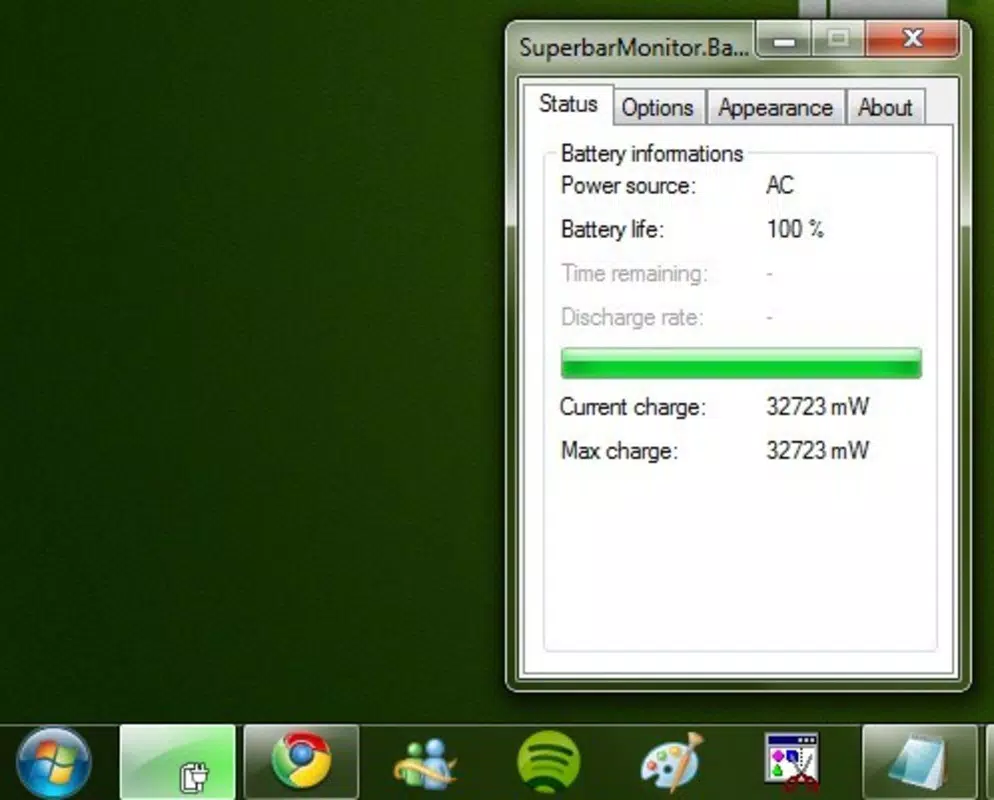
Task: Click the "Time remaining:" label
Action: click(634, 274)
